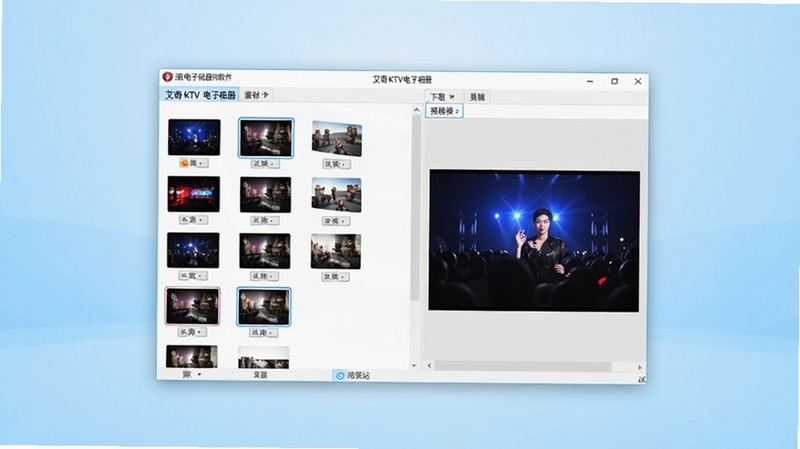Minimize the 艾奇KTV电子相册 window
The height and width of the screenshot is (449, 800).
(x=590, y=81)
